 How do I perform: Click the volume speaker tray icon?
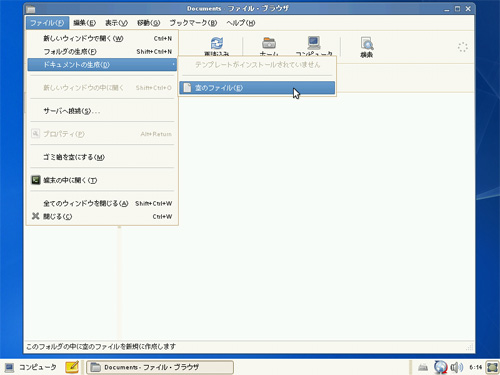tap(456, 367)
